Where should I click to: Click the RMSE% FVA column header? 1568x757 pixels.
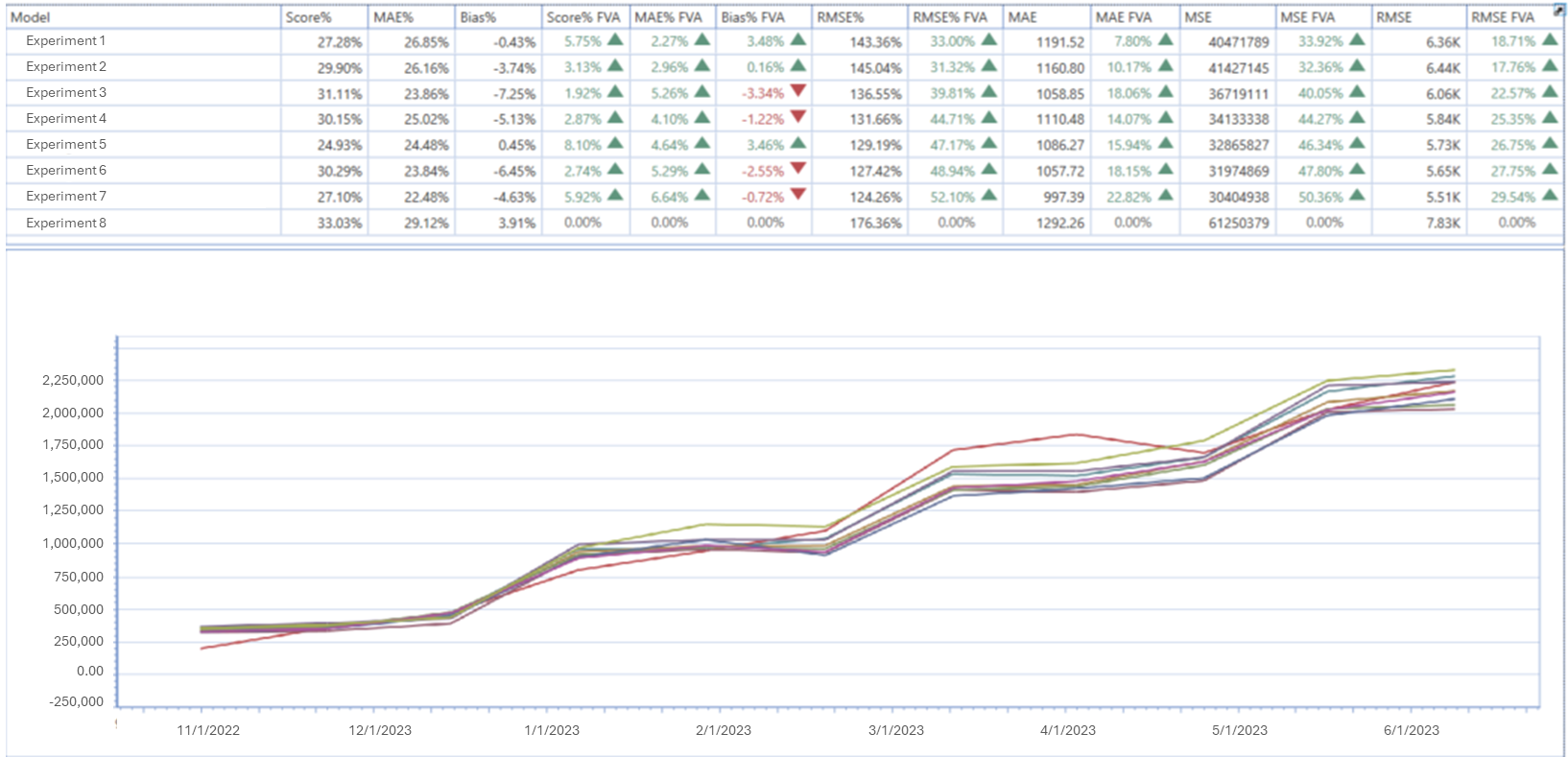(x=949, y=17)
